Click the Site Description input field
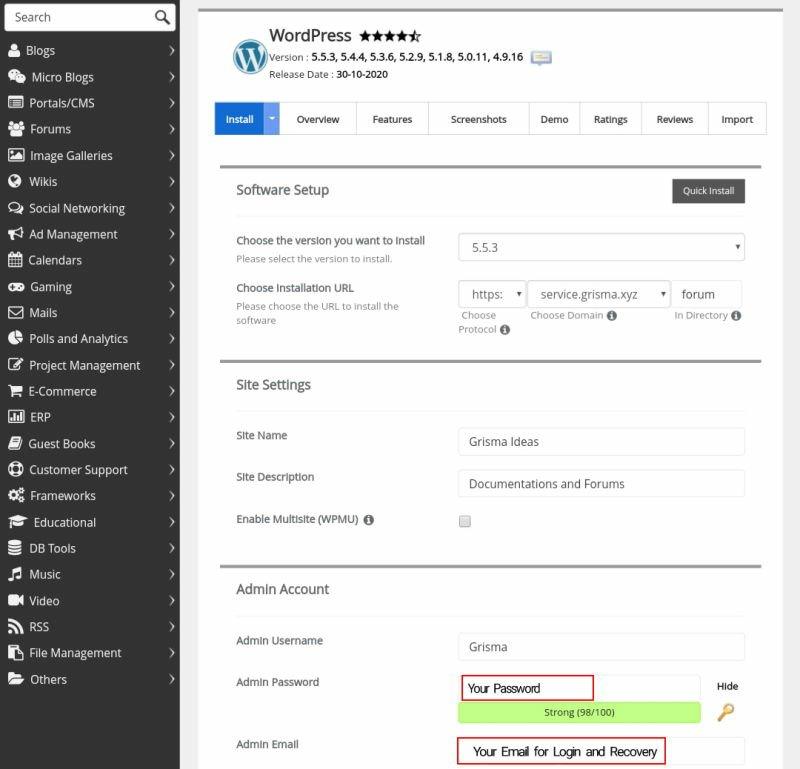This screenshot has height=769, width=800. pyautogui.click(x=601, y=483)
